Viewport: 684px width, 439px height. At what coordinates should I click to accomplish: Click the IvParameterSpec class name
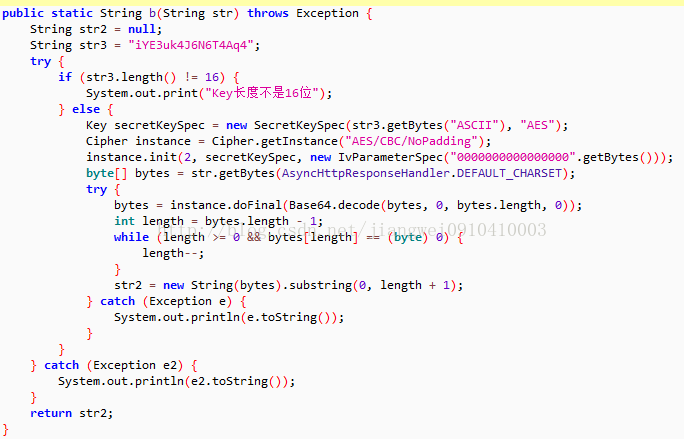(x=390, y=157)
